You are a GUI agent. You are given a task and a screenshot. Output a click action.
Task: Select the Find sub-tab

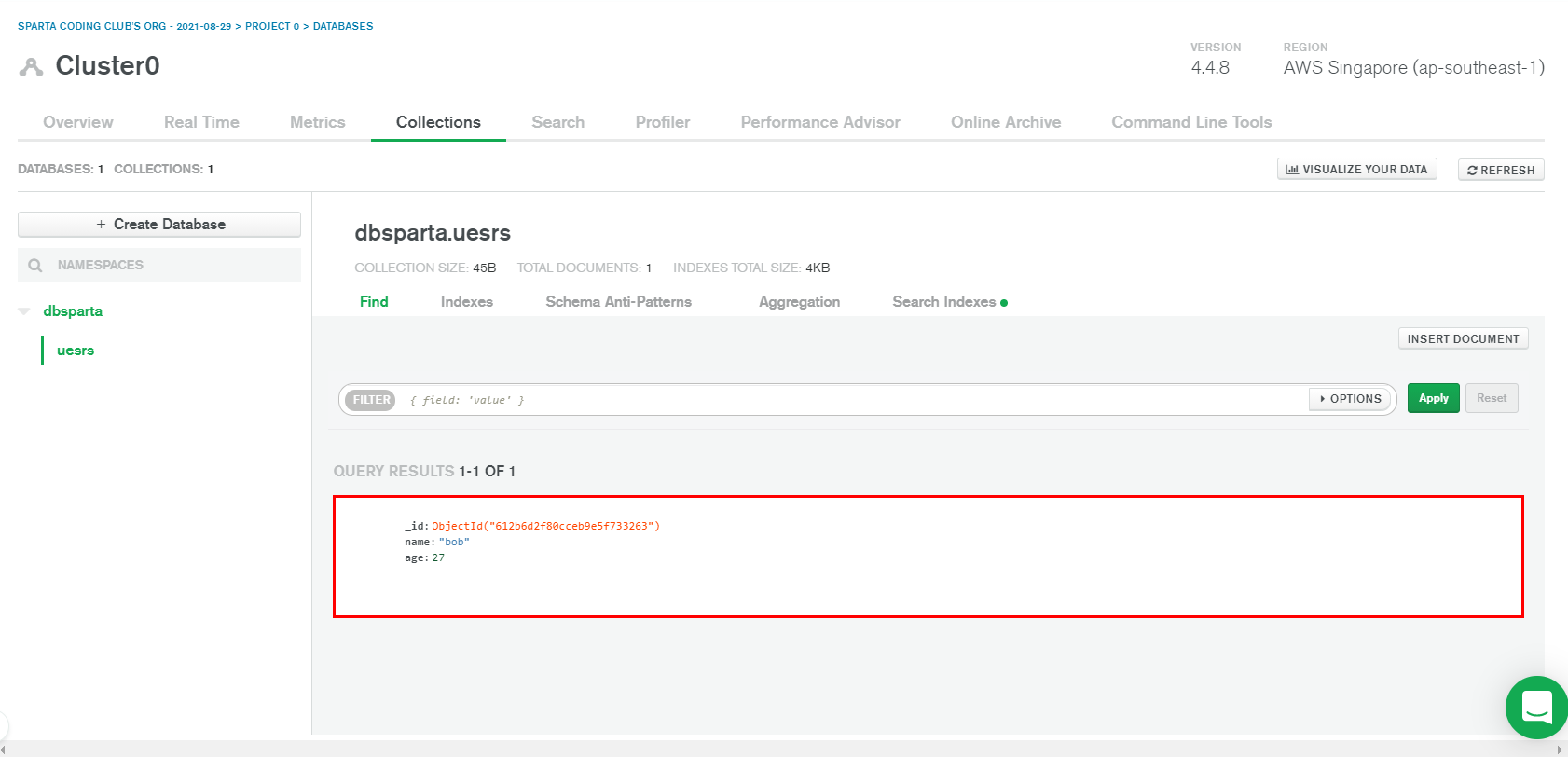pyautogui.click(x=374, y=302)
